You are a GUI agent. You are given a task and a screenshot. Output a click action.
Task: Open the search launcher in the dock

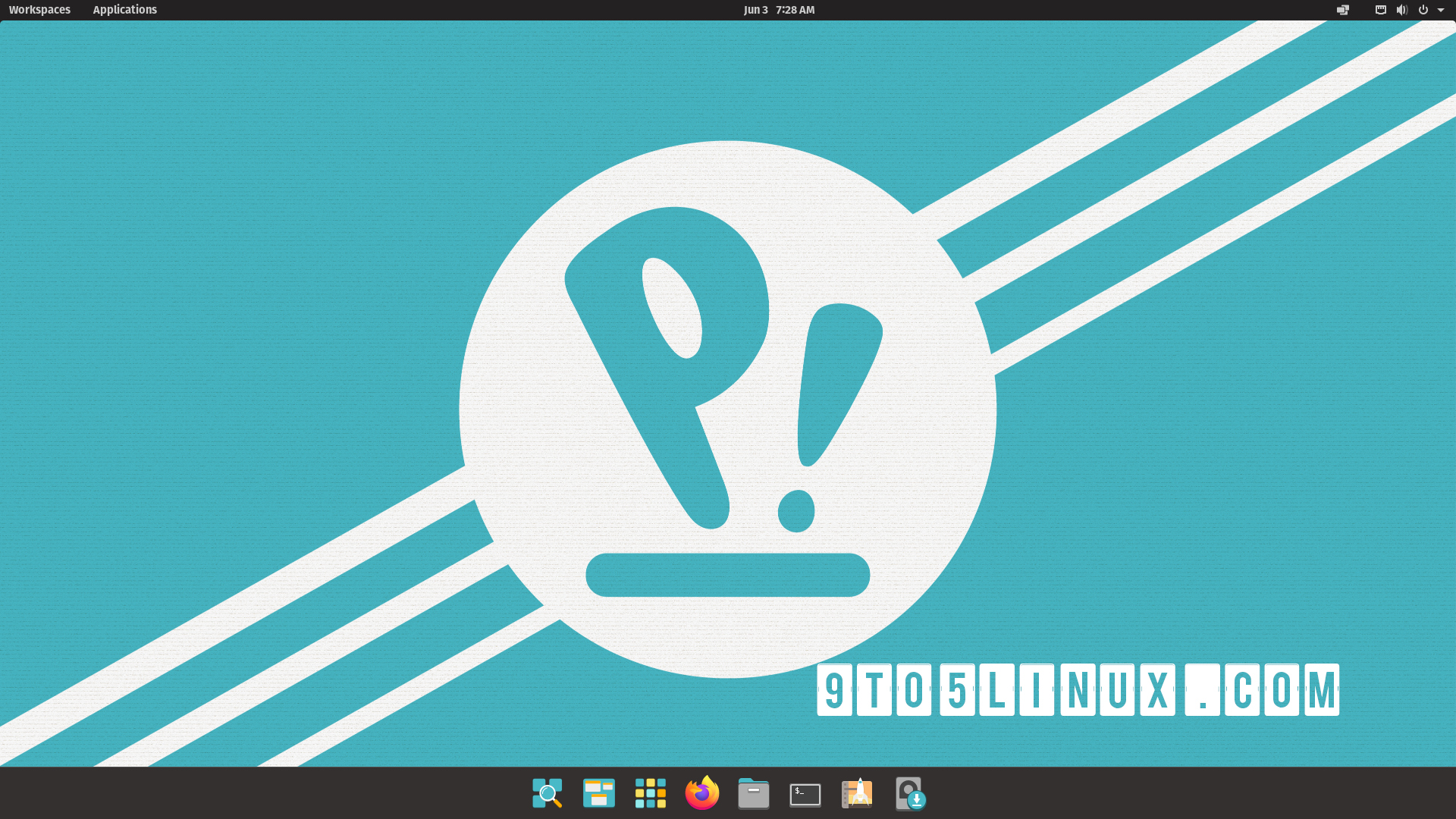point(548,793)
